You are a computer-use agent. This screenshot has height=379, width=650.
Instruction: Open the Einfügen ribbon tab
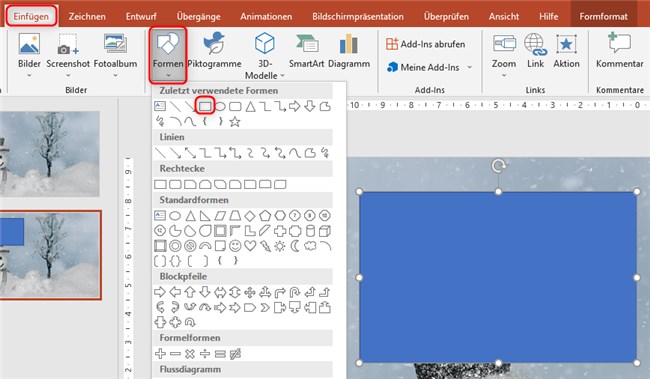(31, 17)
